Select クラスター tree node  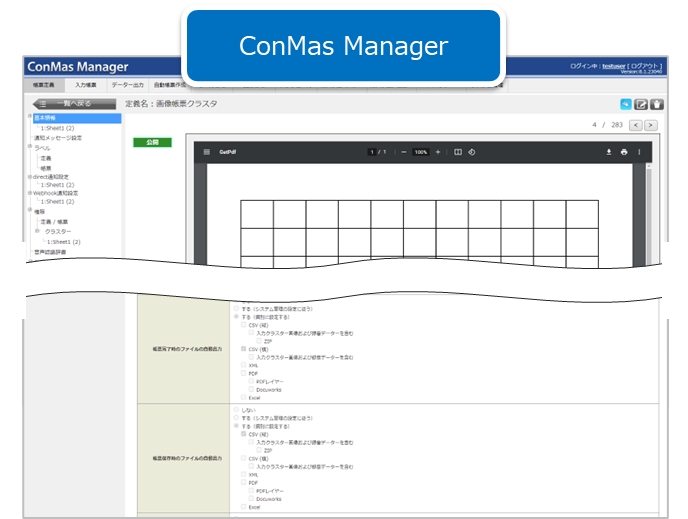point(58,232)
